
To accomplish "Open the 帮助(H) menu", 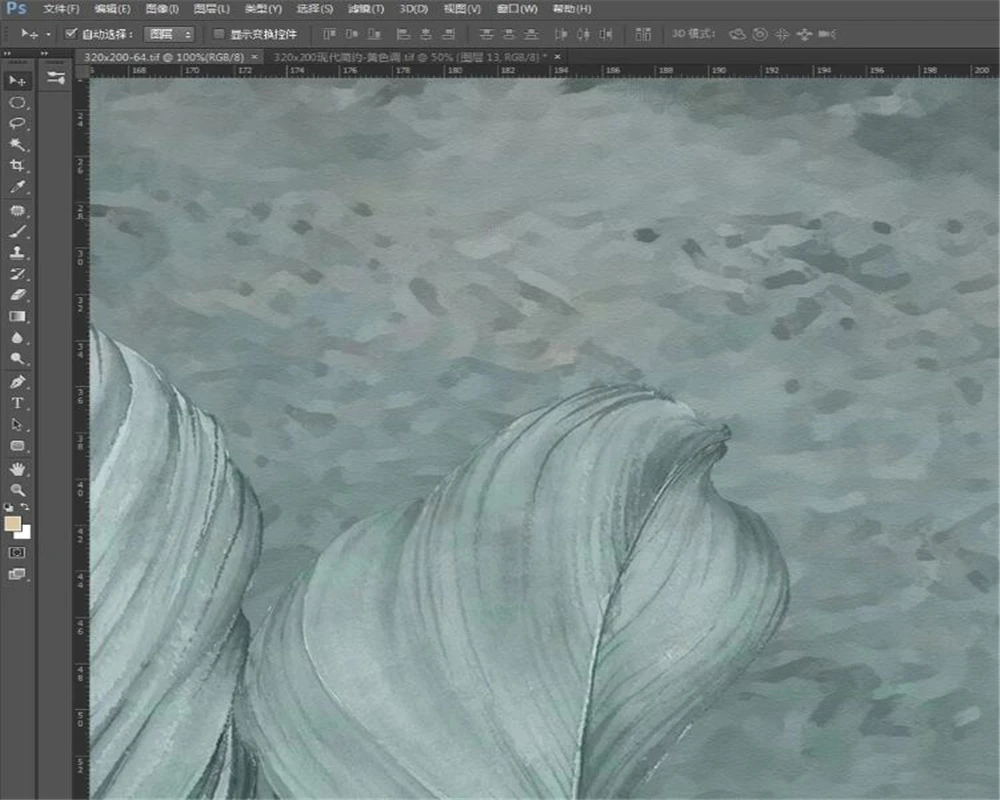I will 571,9.
